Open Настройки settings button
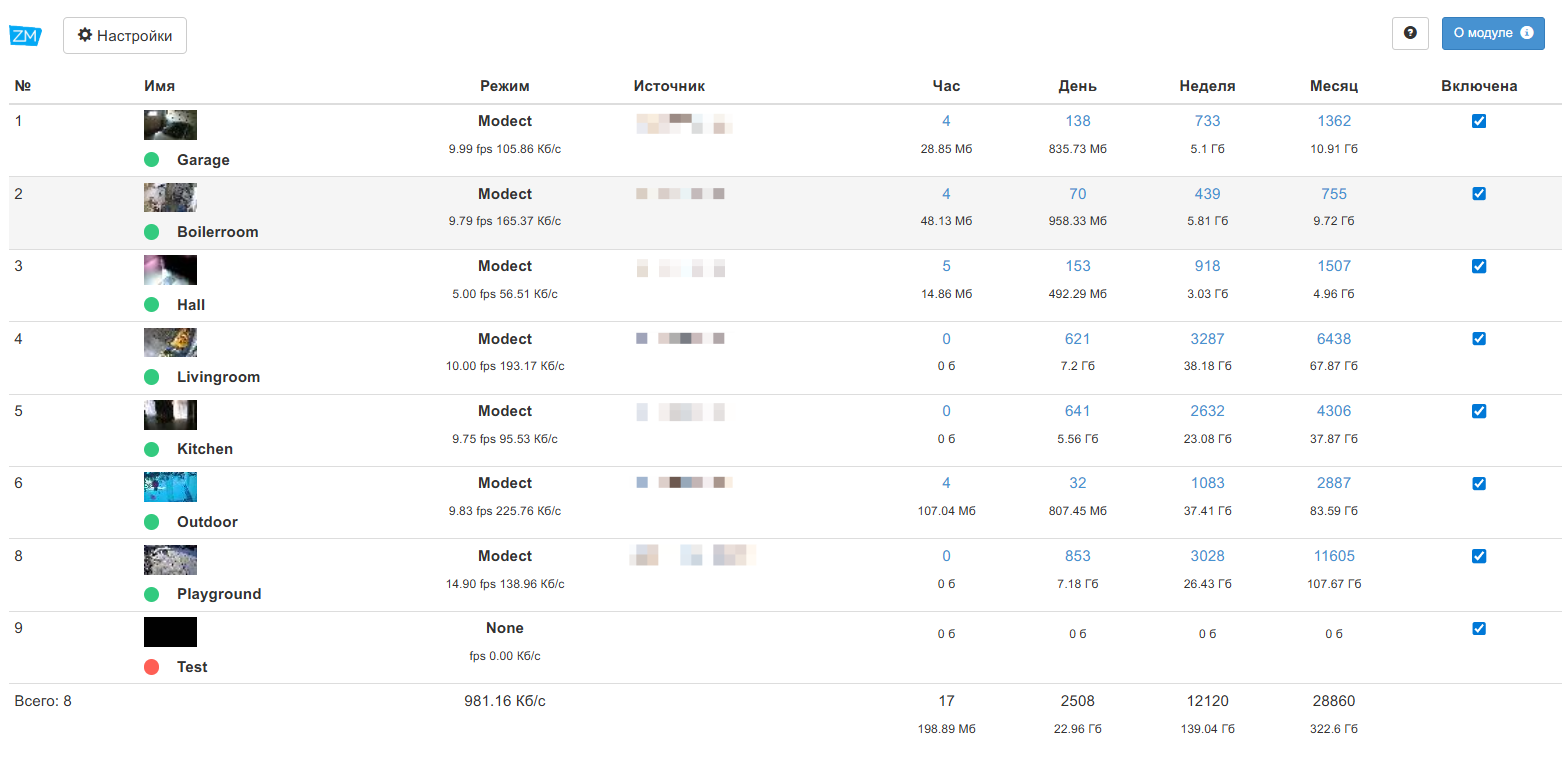Viewport: 1568px width, 764px height. 125,36
